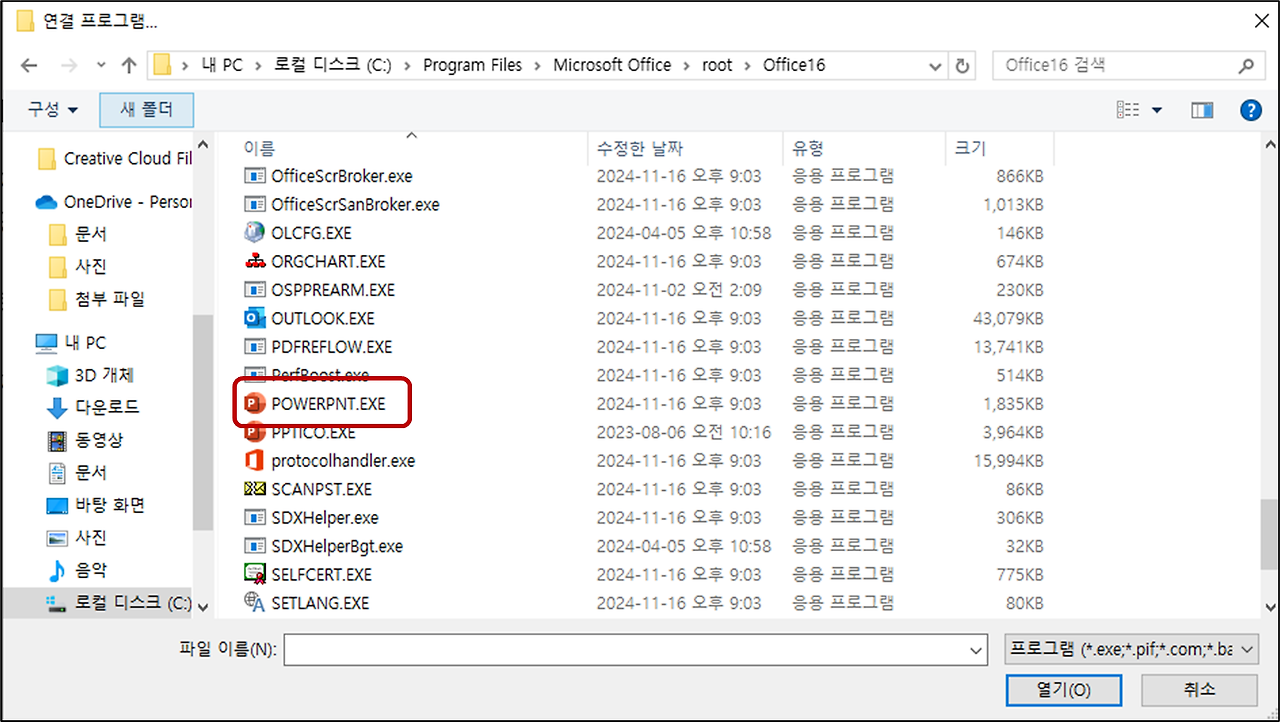
Task: Open Creative Cloud Files in the sidebar
Action: point(113,158)
